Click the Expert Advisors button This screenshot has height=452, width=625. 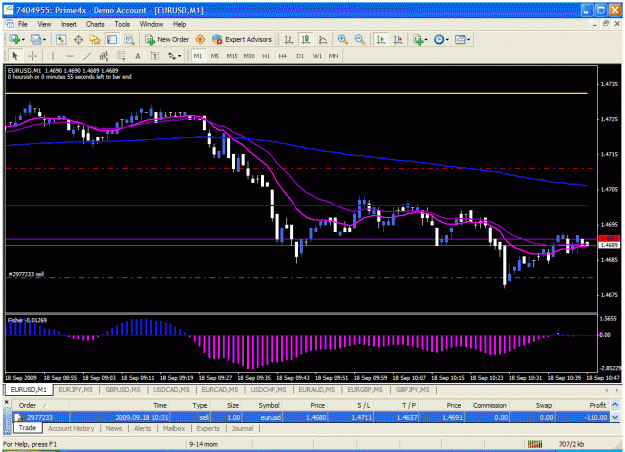pyautogui.click(x=242, y=39)
